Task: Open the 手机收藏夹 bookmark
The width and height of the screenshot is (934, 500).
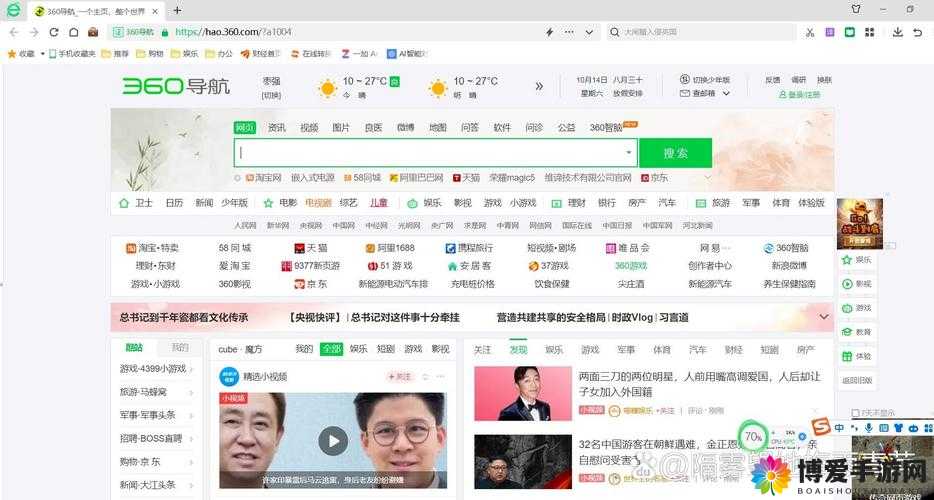Action: pyautogui.click(x=73, y=54)
